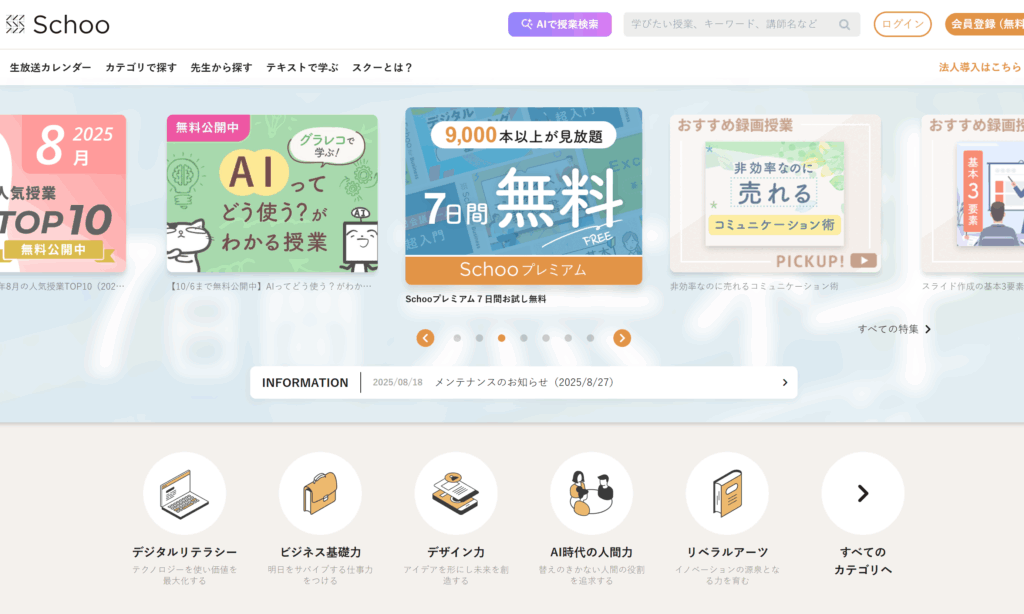Open the デジタルリテラシー laptop icon

tap(184, 493)
